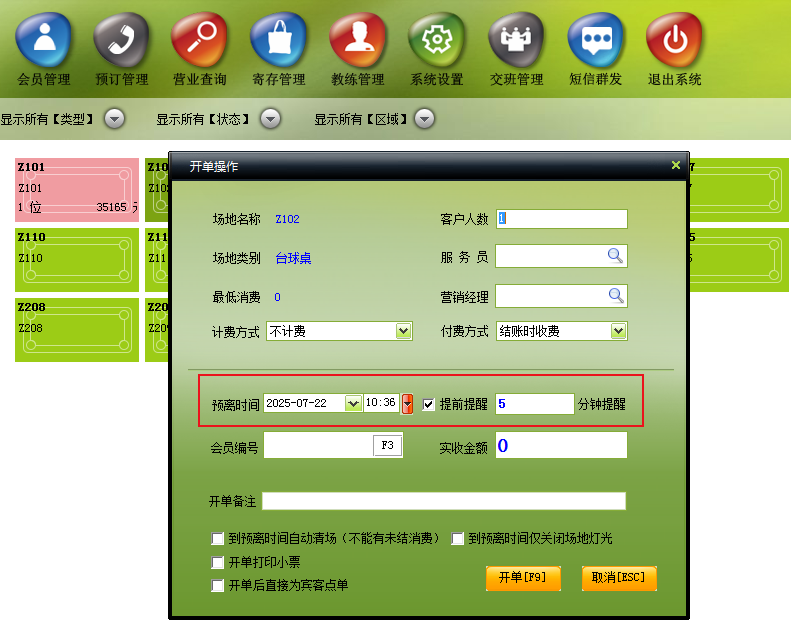Click F3 member lookup button
Image resolution: width=791 pixels, height=623 pixels.
(x=387, y=445)
